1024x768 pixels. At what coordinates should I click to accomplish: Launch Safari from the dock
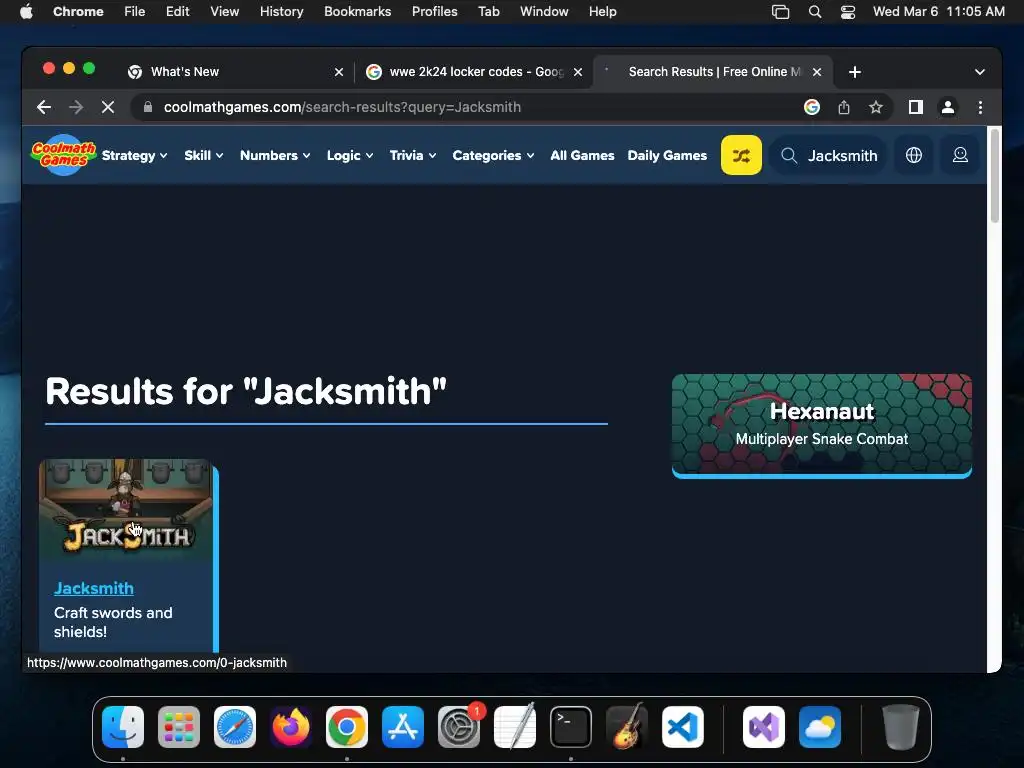coord(235,727)
